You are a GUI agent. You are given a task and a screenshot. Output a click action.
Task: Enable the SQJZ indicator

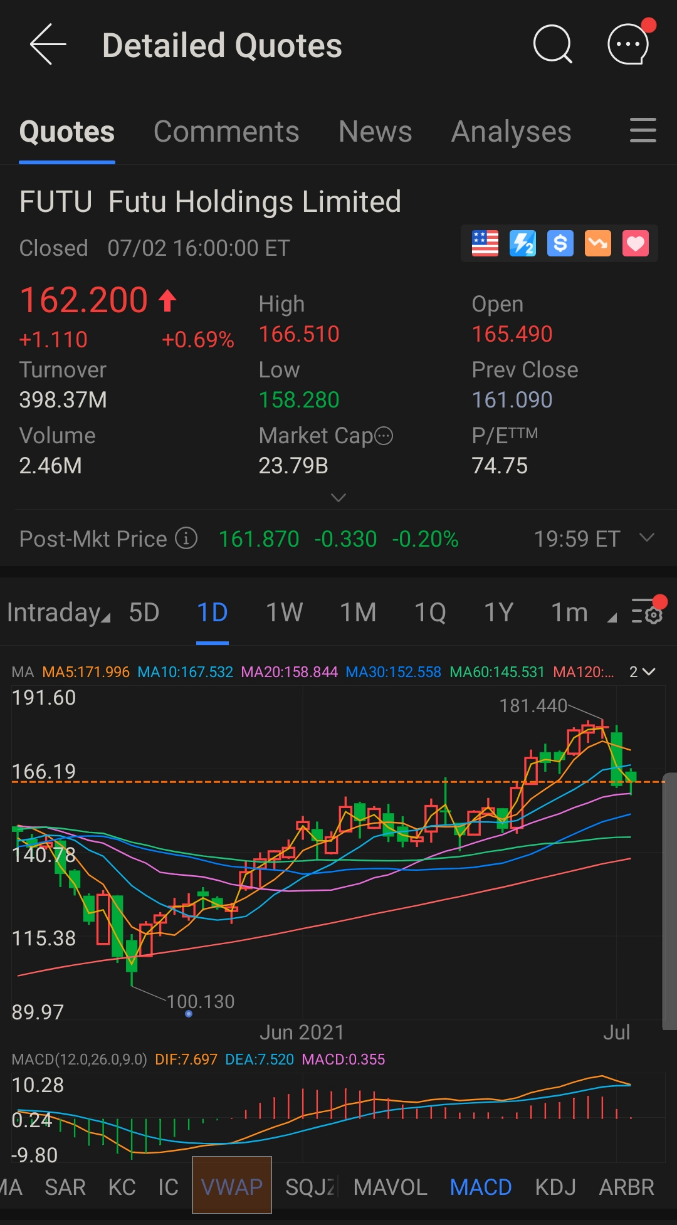(x=310, y=1187)
